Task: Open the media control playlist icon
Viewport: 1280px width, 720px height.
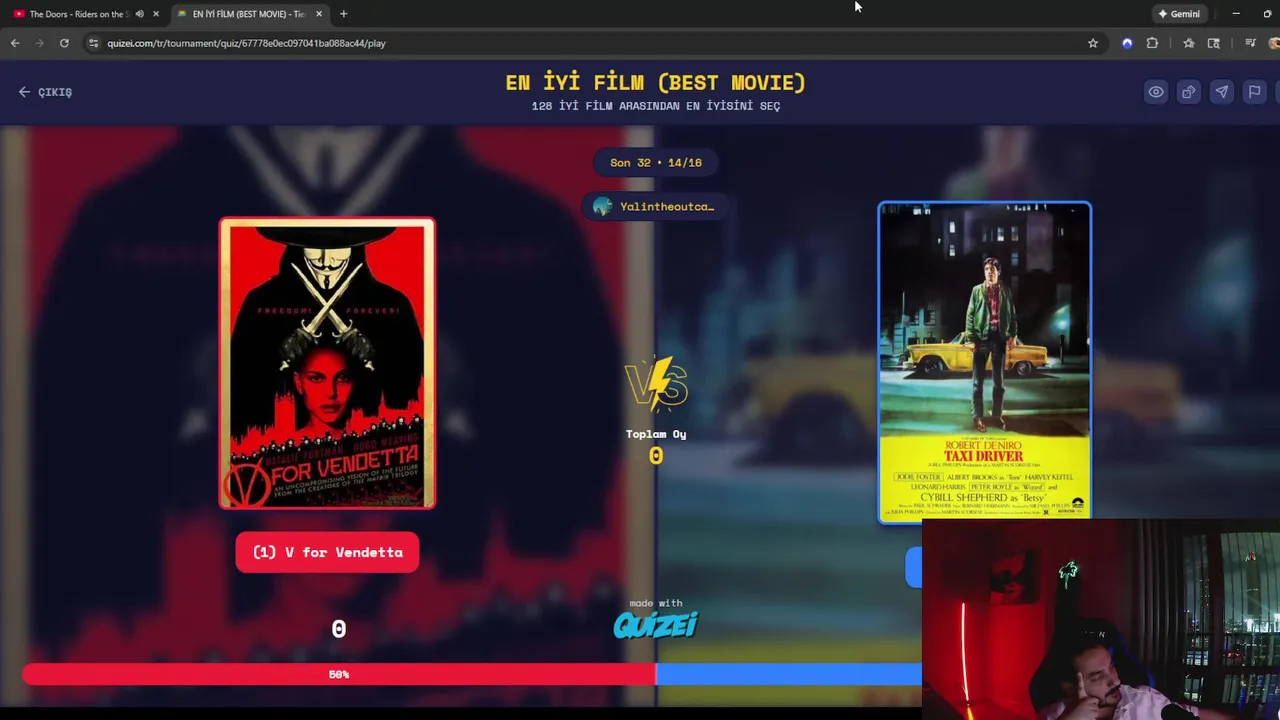Action: click(x=1250, y=43)
